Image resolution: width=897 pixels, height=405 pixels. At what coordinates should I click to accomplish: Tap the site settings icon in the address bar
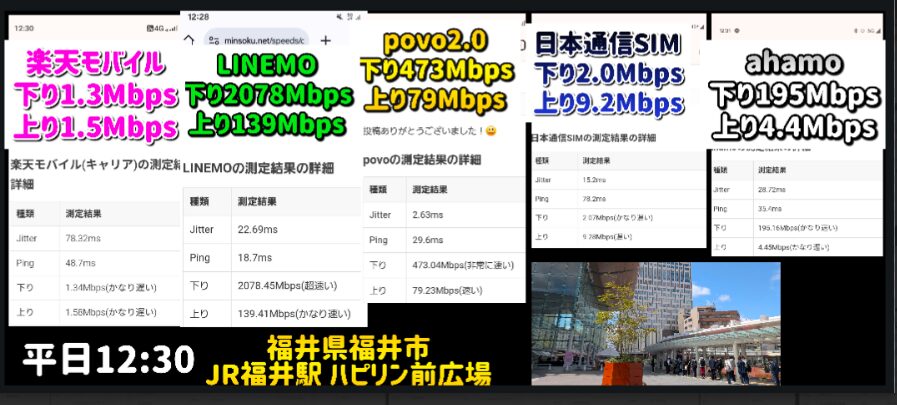click(214, 40)
